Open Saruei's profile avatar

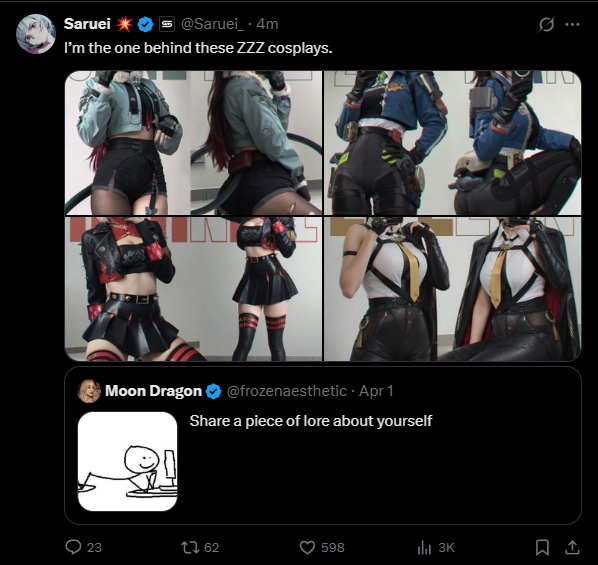coord(36,34)
